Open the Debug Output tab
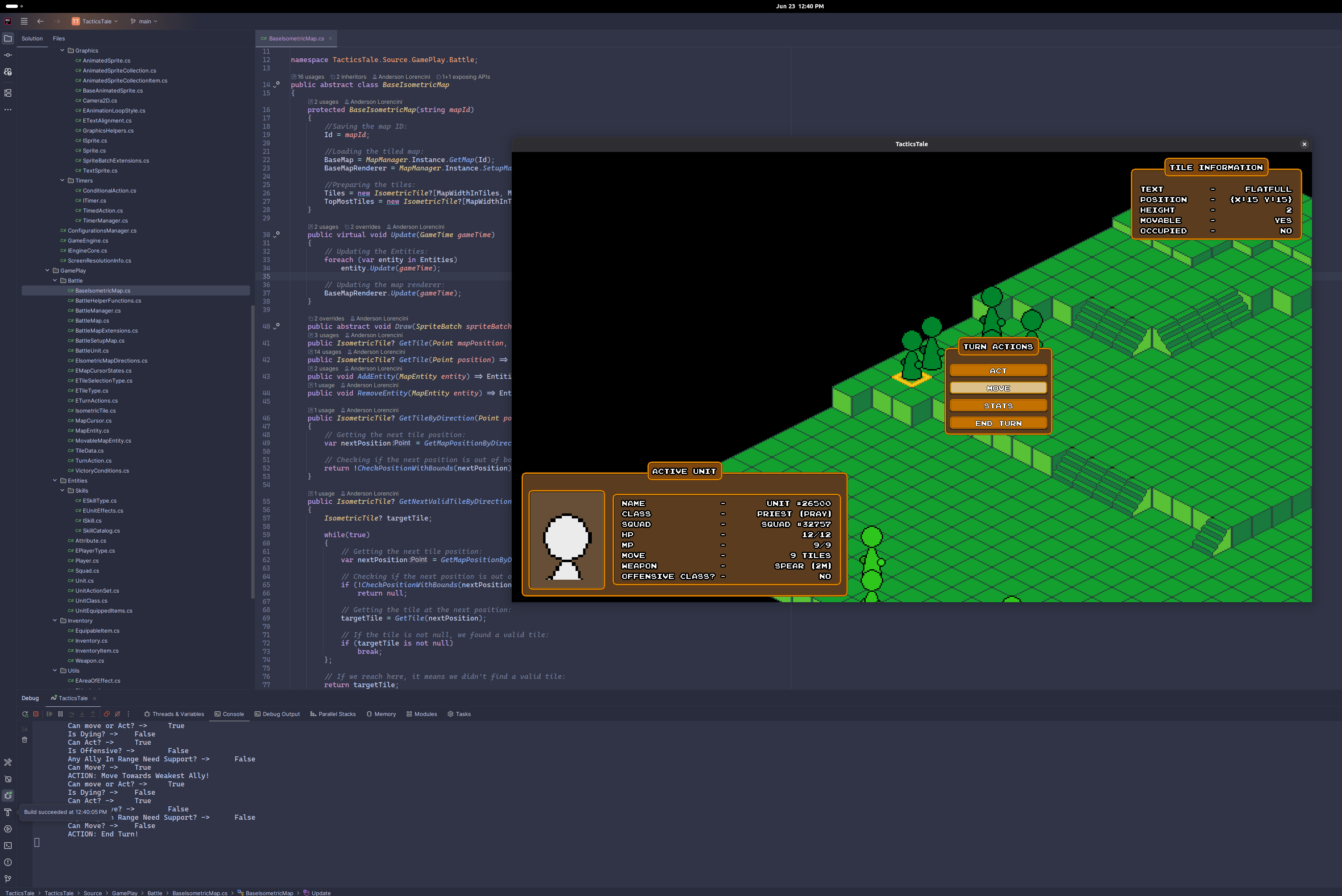This screenshot has width=1342, height=896. pos(277,714)
